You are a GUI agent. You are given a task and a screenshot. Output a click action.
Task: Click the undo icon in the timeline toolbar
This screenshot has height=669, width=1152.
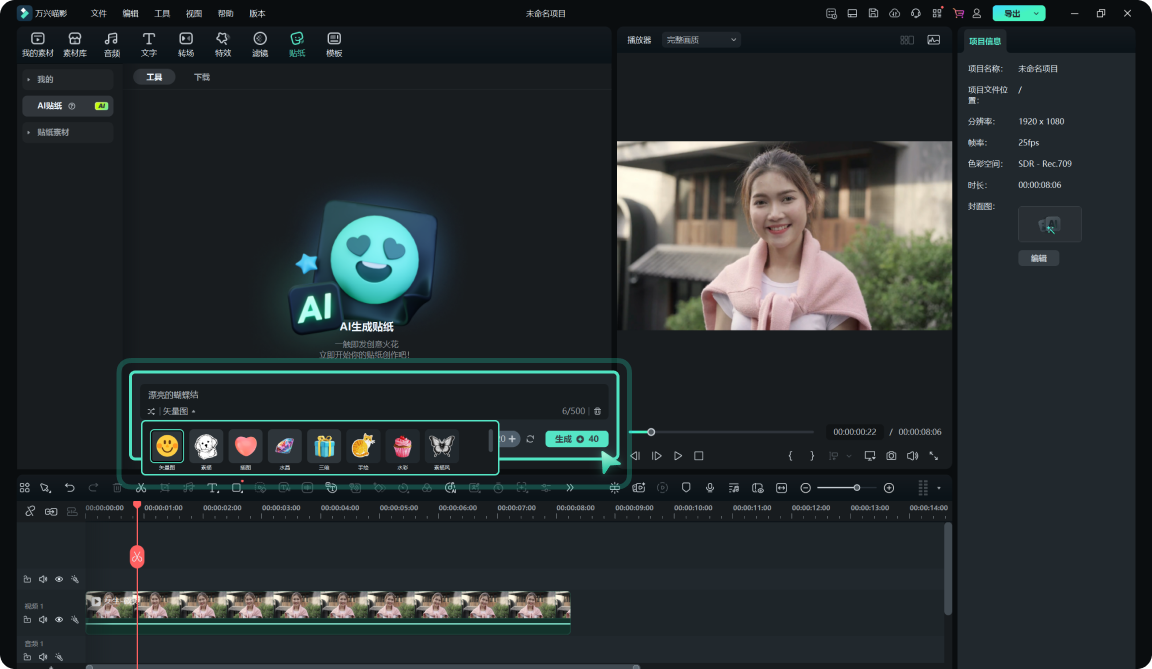pyautogui.click(x=68, y=487)
